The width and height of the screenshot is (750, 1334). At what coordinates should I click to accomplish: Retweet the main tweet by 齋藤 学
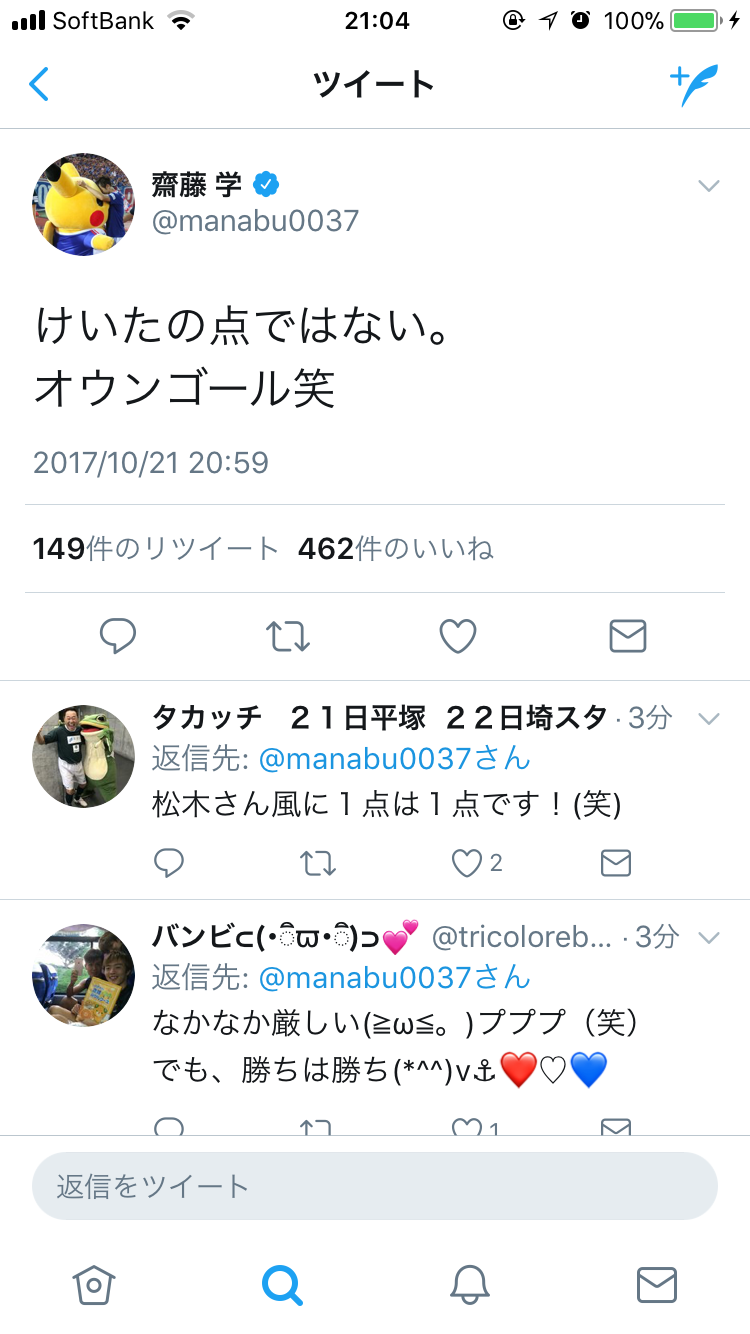(288, 636)
